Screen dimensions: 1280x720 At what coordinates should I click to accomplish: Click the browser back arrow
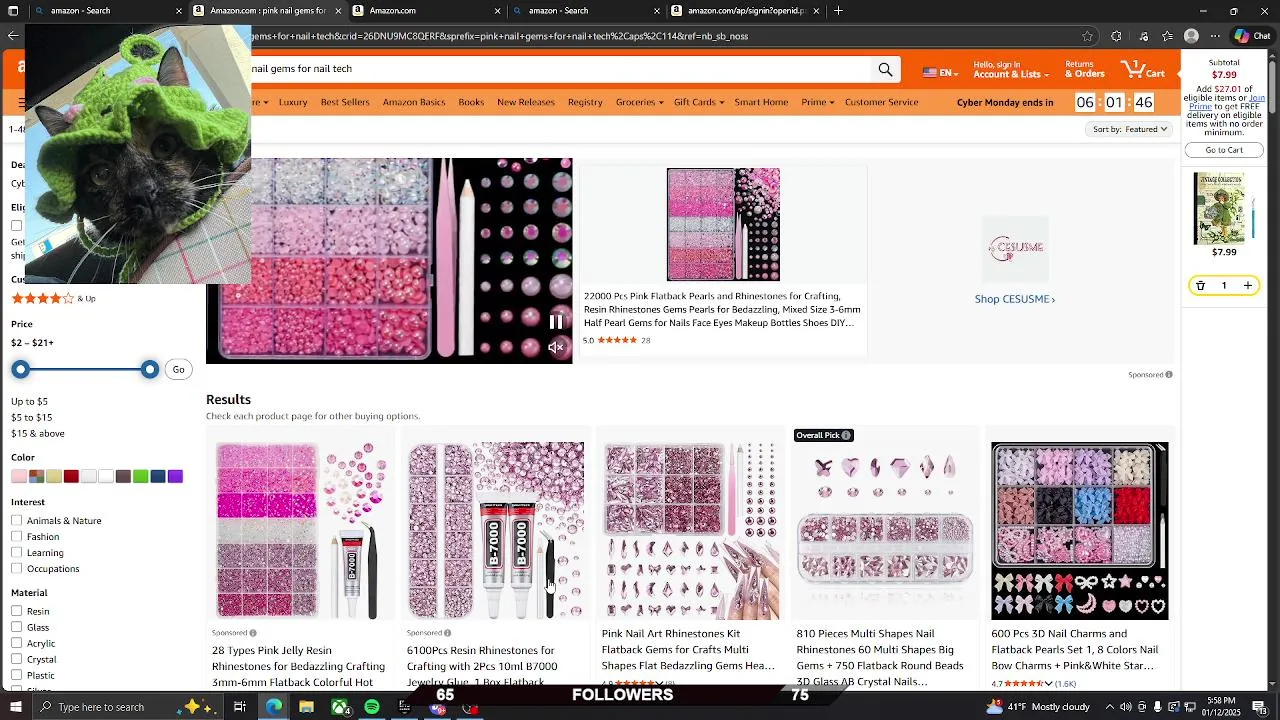[12, 36]
